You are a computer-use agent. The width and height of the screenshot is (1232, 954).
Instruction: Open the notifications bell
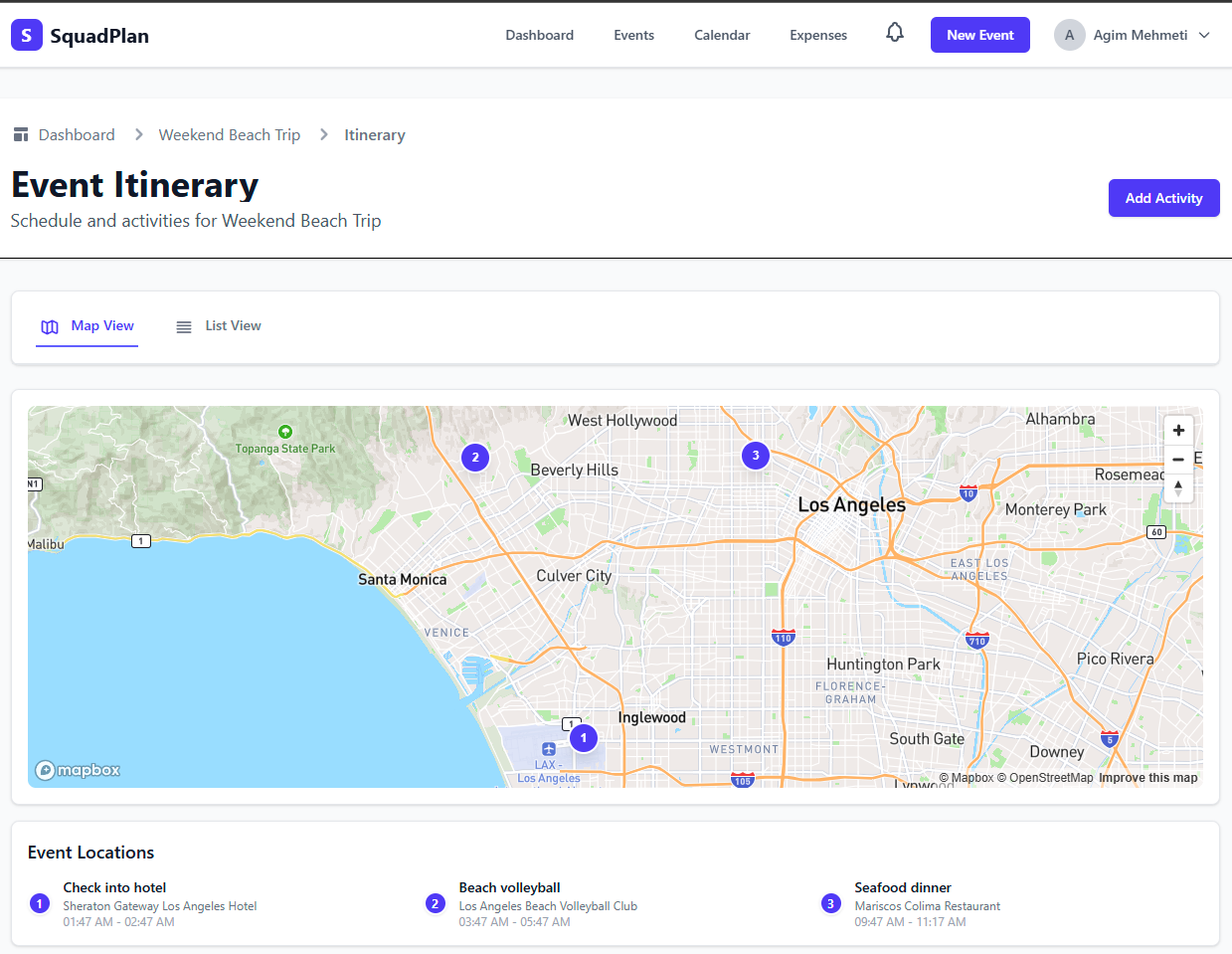pyautogui.click(x=894, y=32)
